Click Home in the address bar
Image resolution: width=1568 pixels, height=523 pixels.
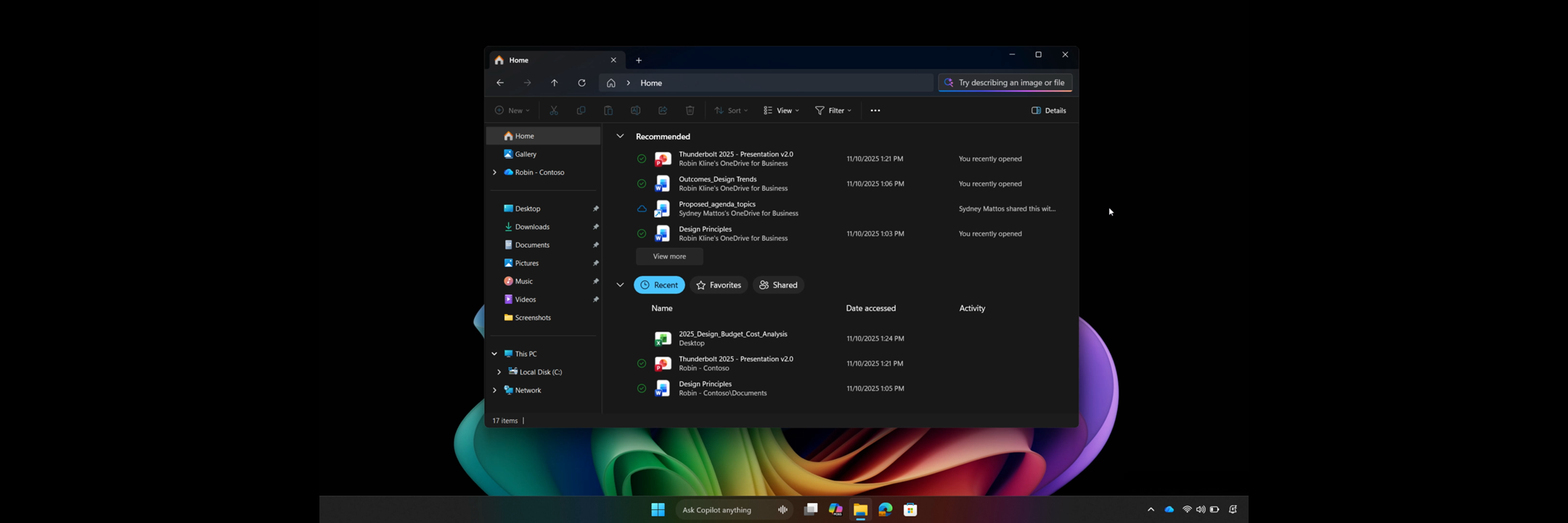pyautogui.click(x=651, y=83)
